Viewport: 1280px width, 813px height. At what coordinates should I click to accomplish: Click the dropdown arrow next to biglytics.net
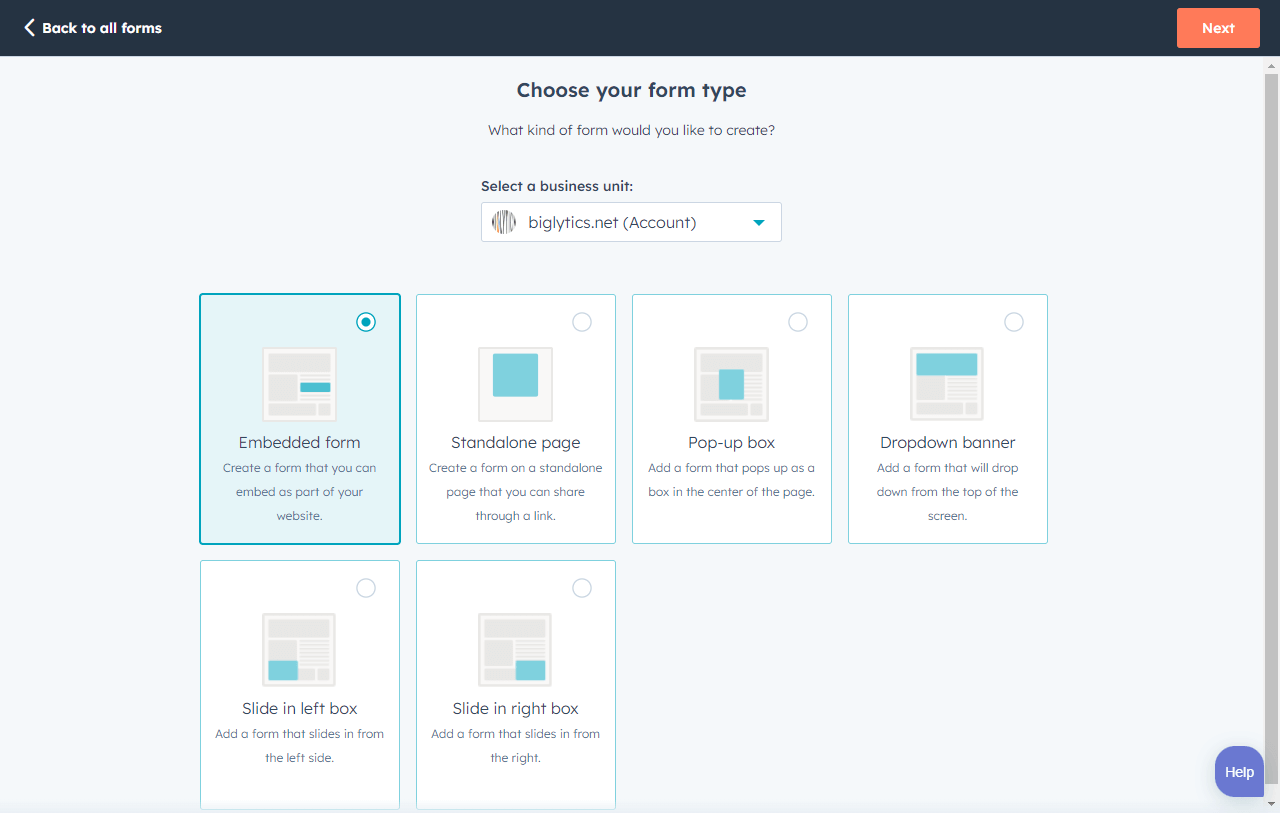[x=758, y=222]
